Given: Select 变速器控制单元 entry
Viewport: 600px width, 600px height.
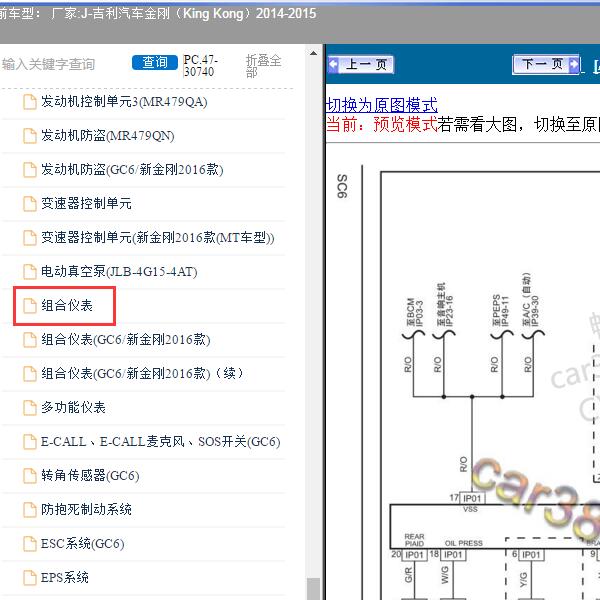Looking at the screenshot, I should point(86,204).
